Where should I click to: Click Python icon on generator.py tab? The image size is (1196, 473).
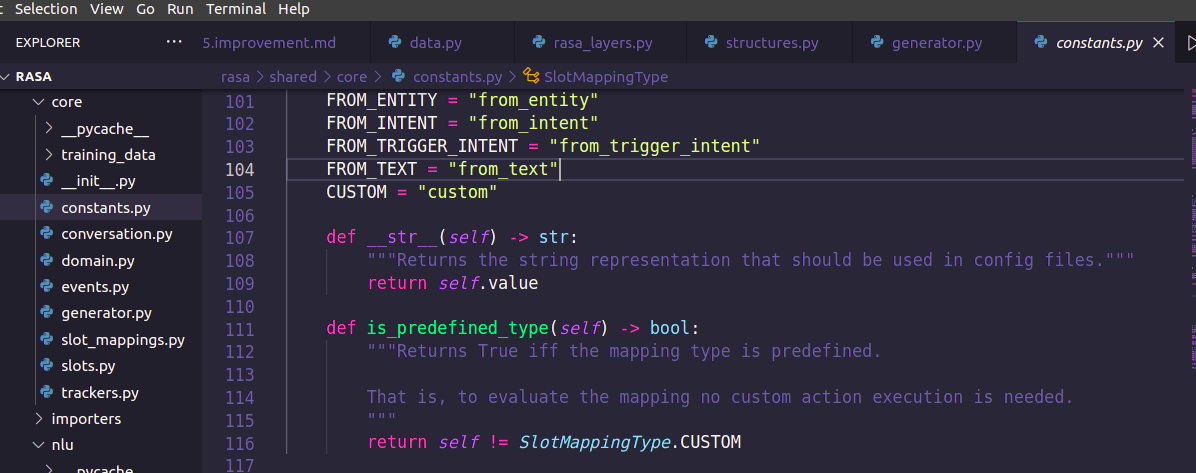877,42
